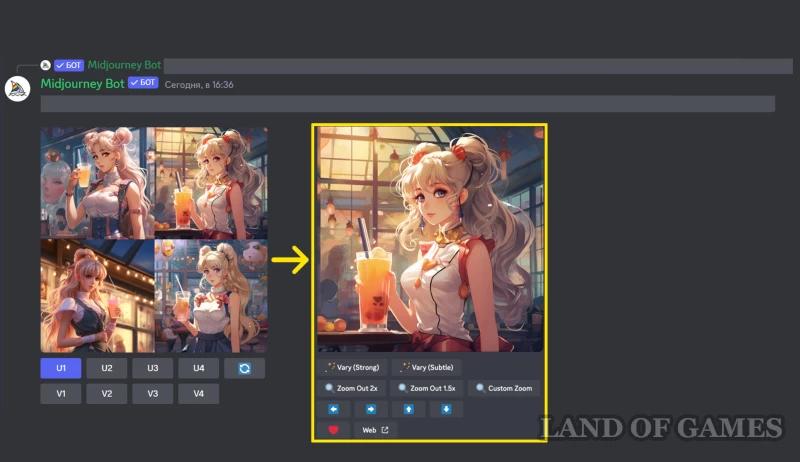Pan the image left with the arrow button

pyautogui.click(x=334, y=409)
